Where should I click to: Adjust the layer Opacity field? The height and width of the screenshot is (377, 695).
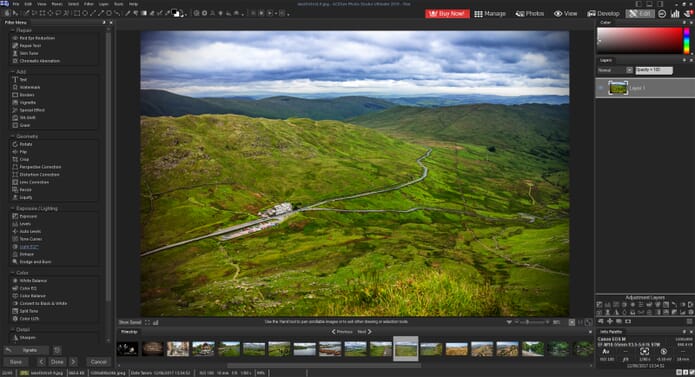pos(654,70)
